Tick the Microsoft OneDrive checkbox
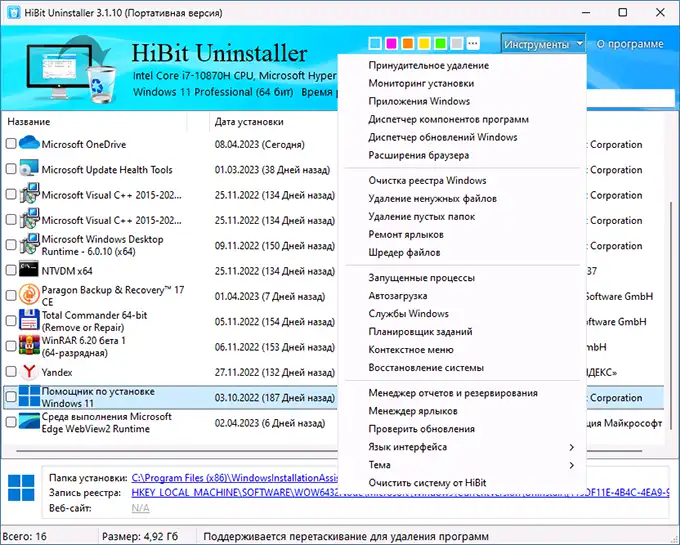This screenshot has width=680, height=545. click(x=11, y=144)
